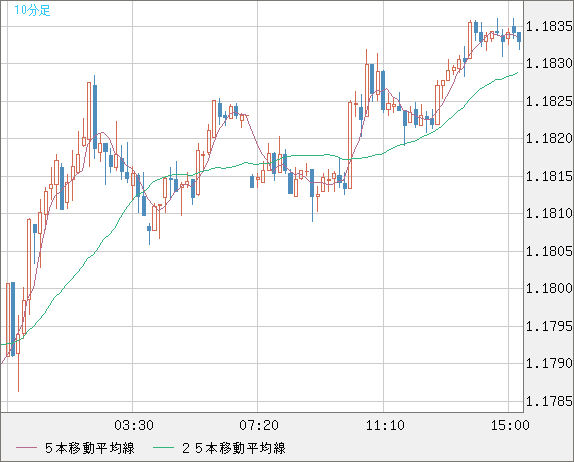Click the 15:00 time axis label
The height and width of the screenshot is (462, 574).
(x=510, y=425)
